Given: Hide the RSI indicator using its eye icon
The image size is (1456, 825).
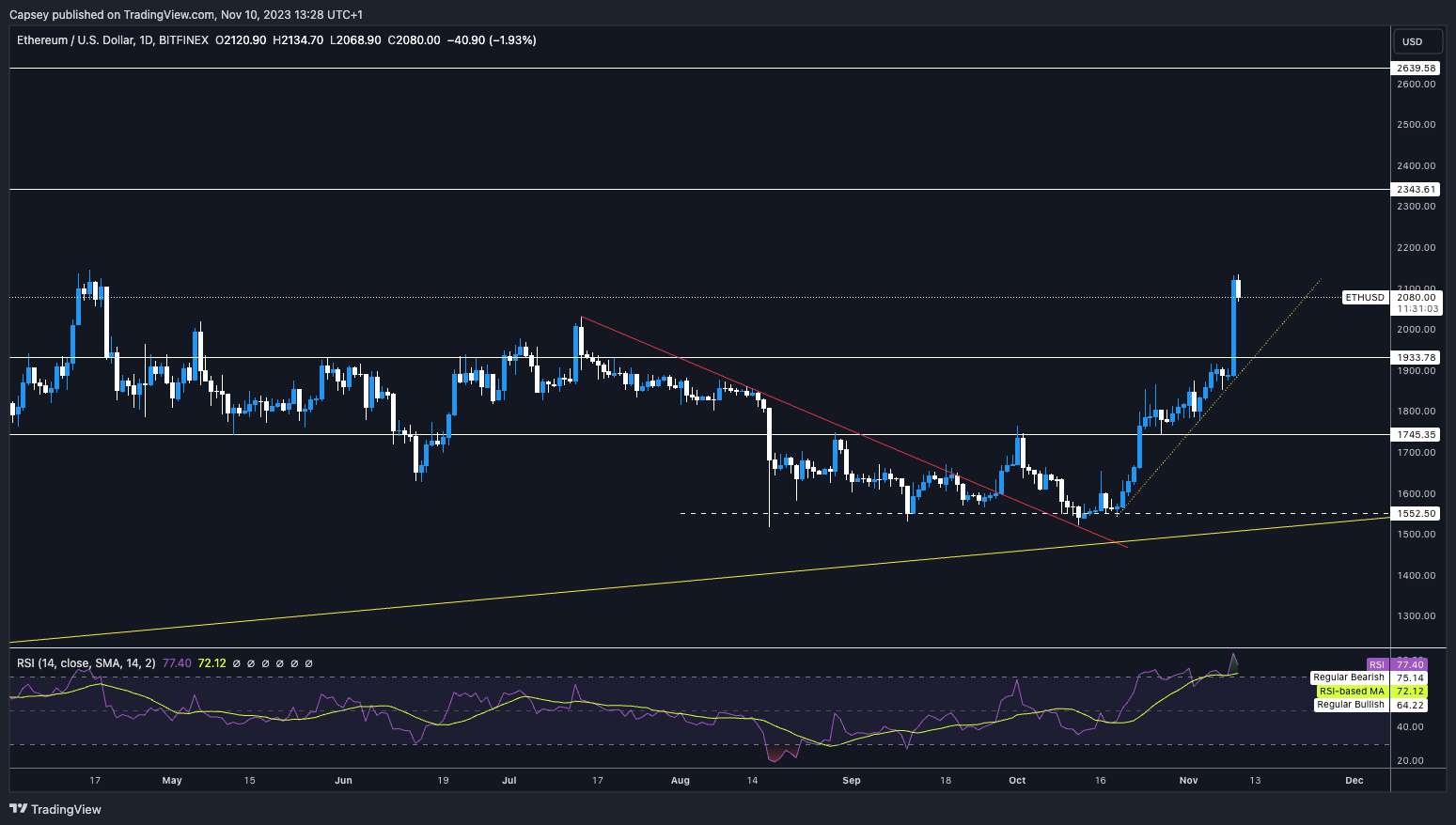Looking at the screenshot, I should click(238, 662).
